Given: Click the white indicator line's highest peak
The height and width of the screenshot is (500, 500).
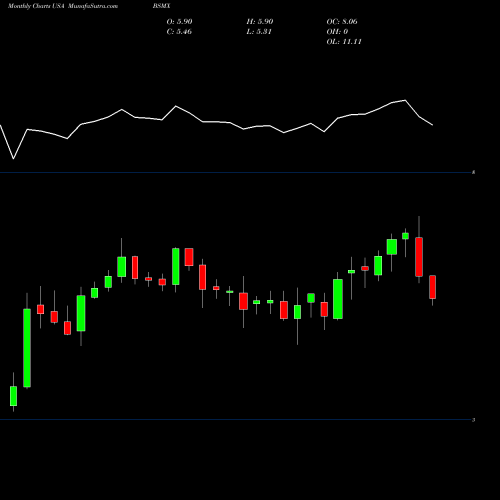Looking at the screenshot, I should (x=405, y=100).
